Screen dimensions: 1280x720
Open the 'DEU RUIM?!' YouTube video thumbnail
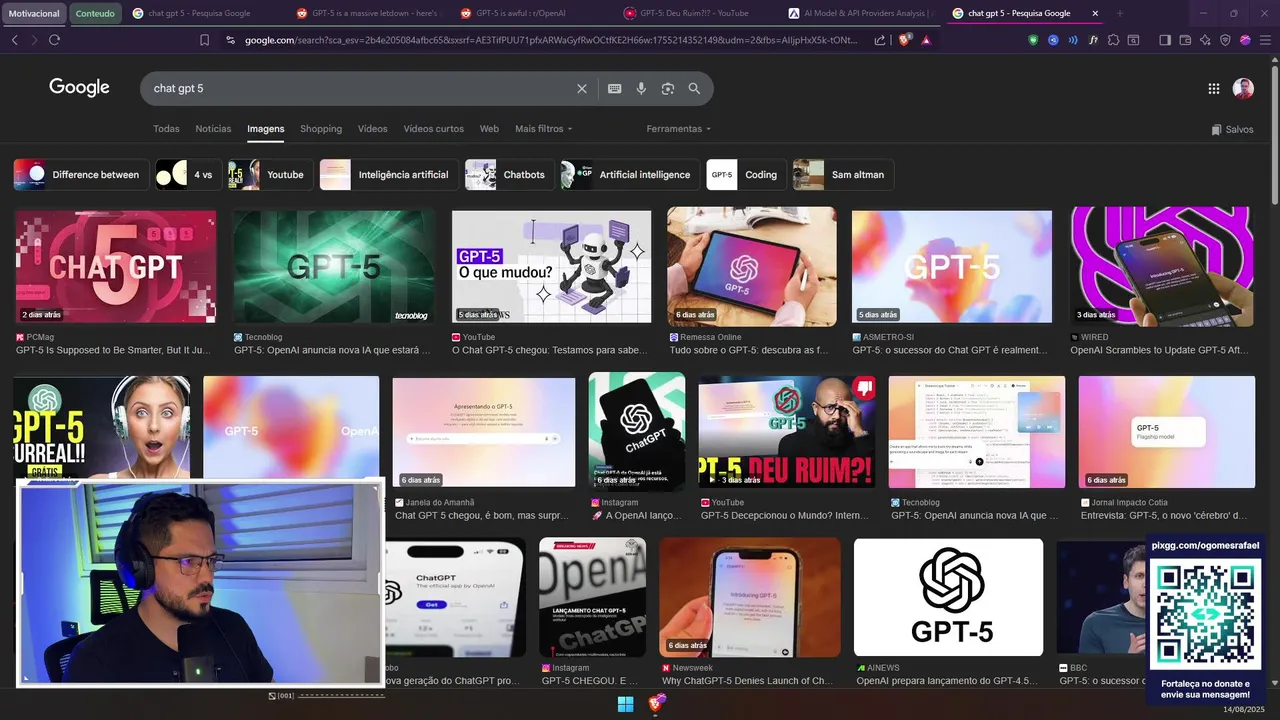coord(787,431)
